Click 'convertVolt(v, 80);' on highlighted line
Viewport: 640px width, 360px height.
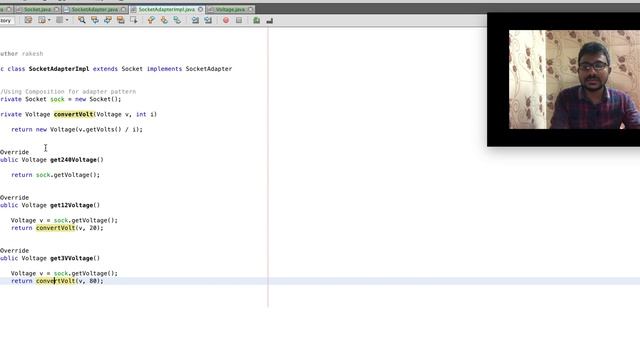(69, 281)
